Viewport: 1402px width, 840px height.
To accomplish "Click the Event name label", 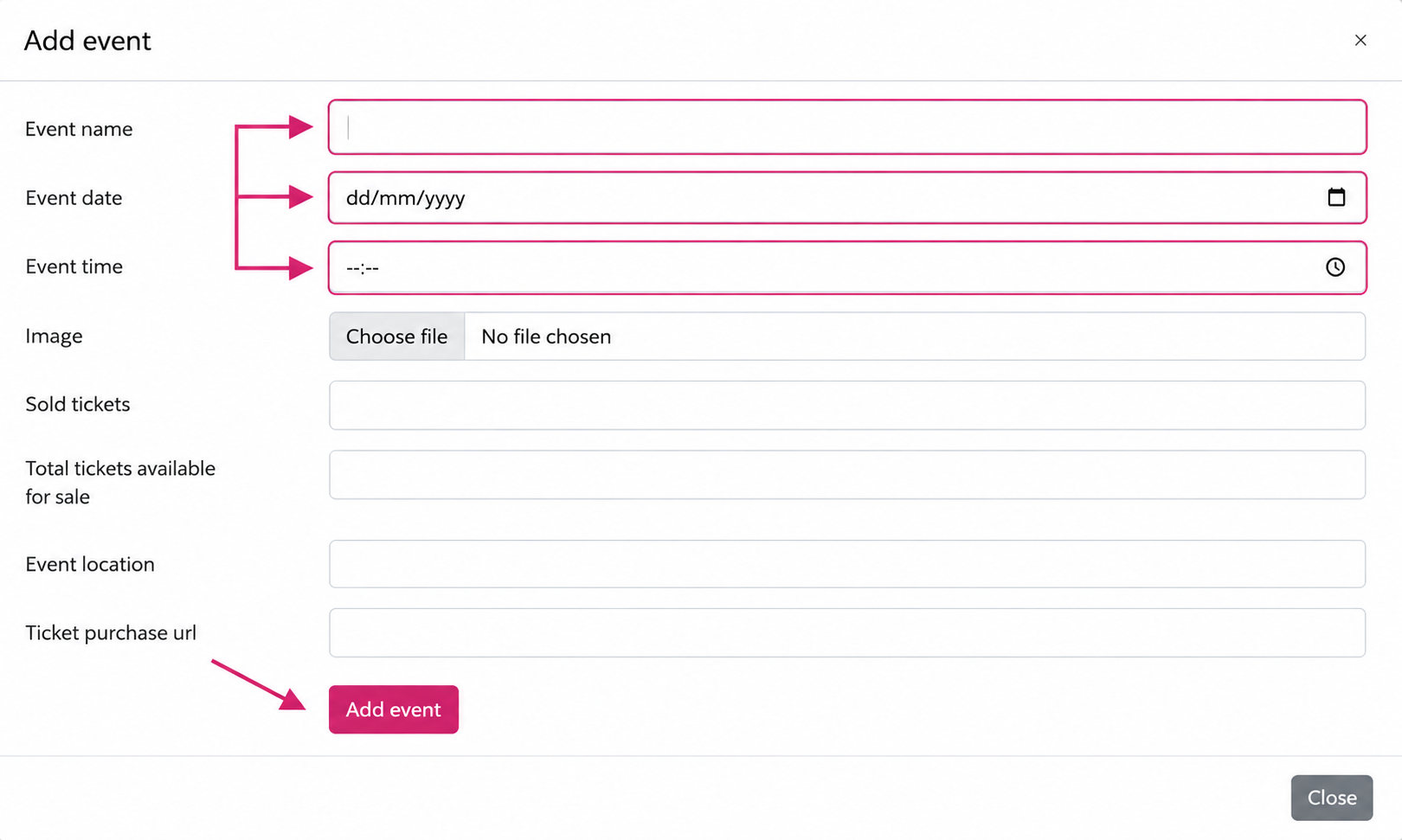I will point(79,129).
